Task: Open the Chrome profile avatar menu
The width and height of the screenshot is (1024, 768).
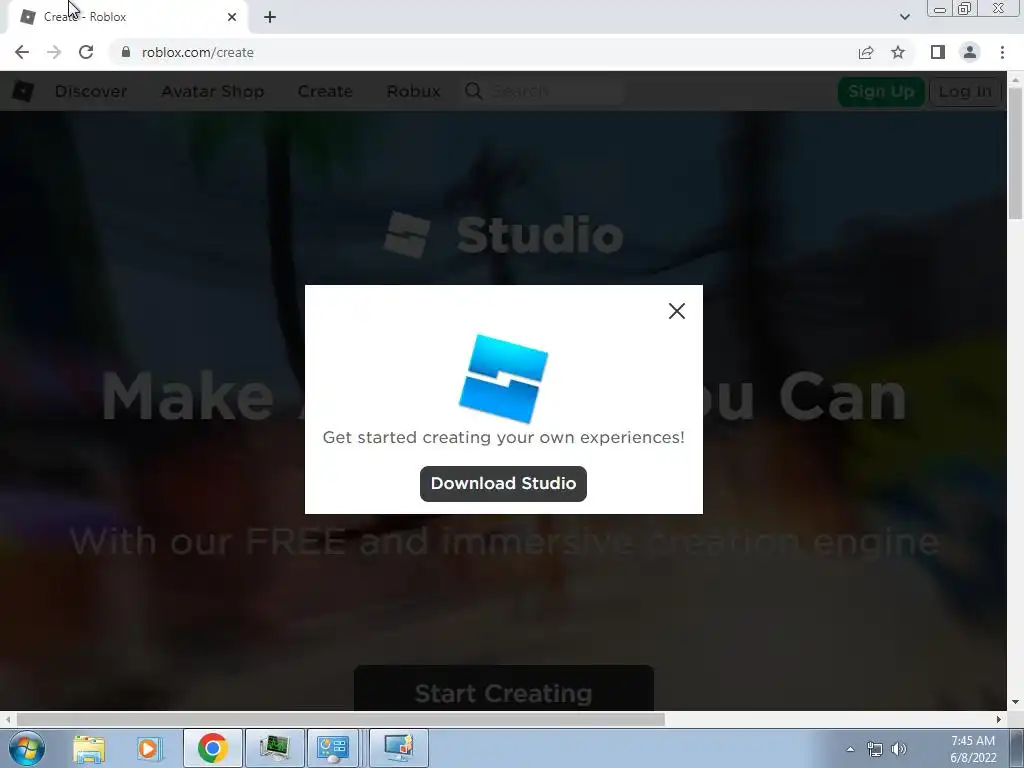Action: 970,52
